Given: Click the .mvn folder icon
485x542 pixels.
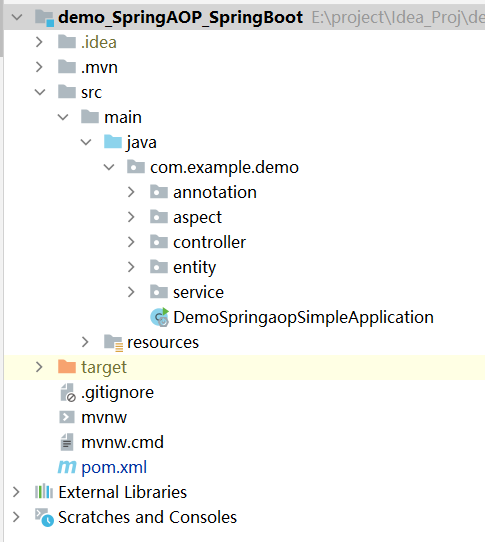Looking at the screenshot, I should 67,67.
